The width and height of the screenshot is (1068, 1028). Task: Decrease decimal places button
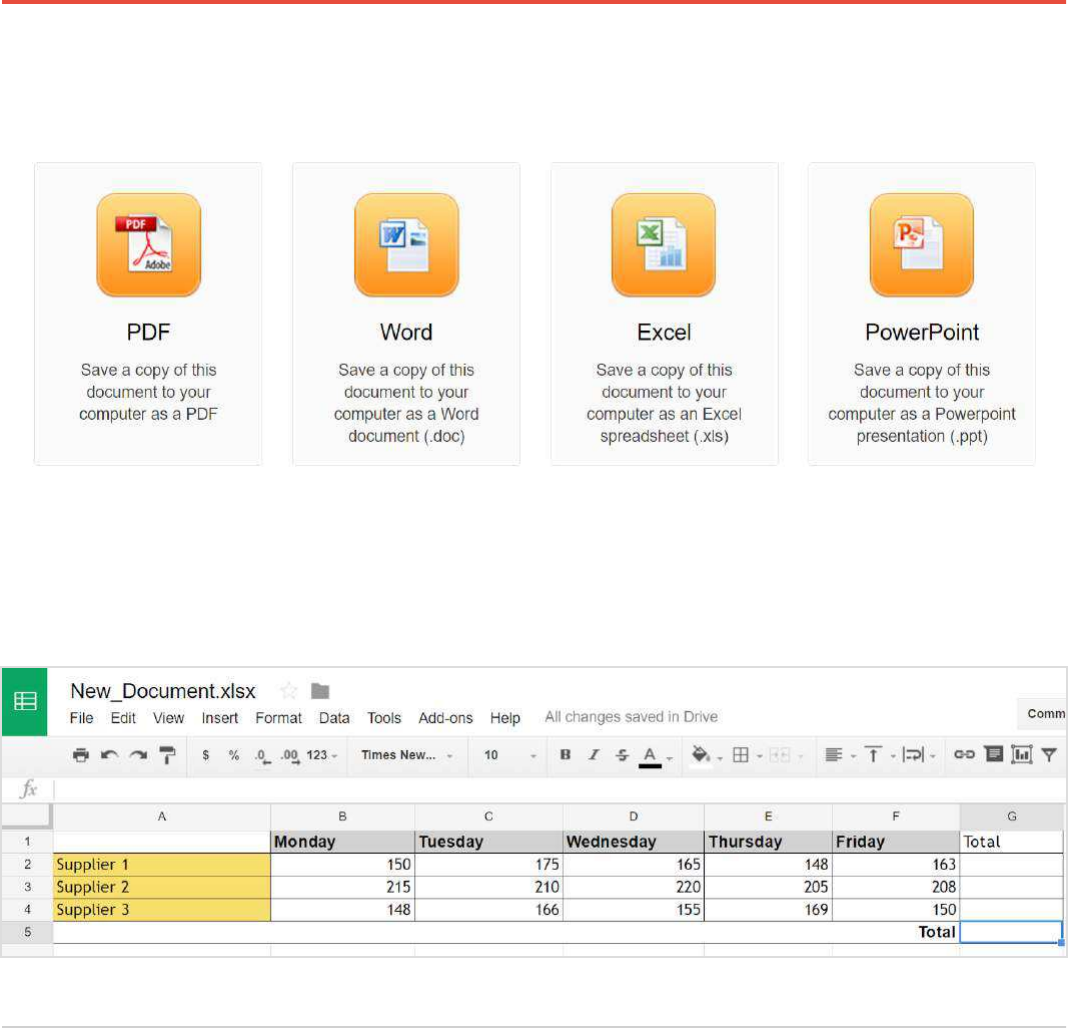pyautogui.click(x=262, y=756)
